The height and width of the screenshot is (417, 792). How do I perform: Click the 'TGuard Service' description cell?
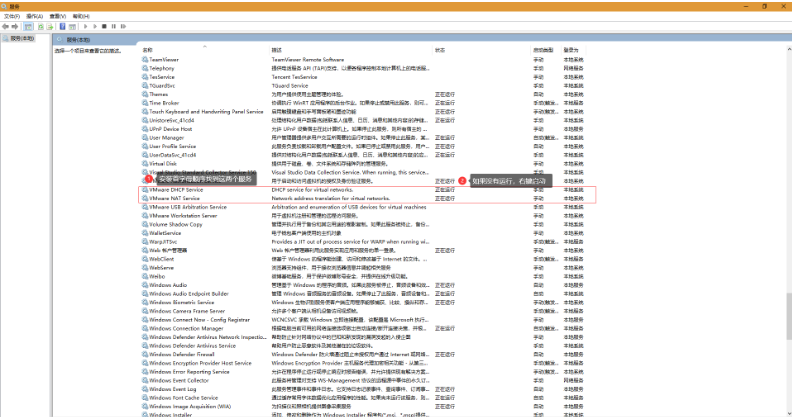point(289,86)
